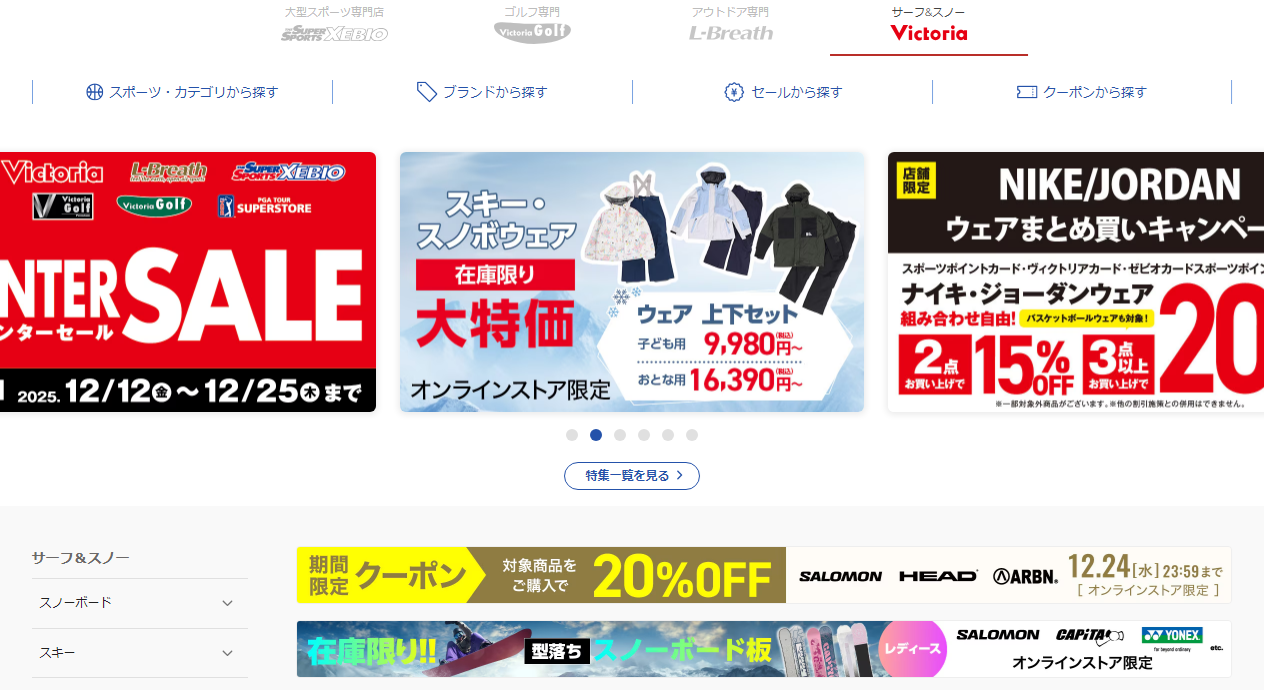Open the 20%OFF limited coupon banner
The image size is (1264, 690).
point(764,575)
